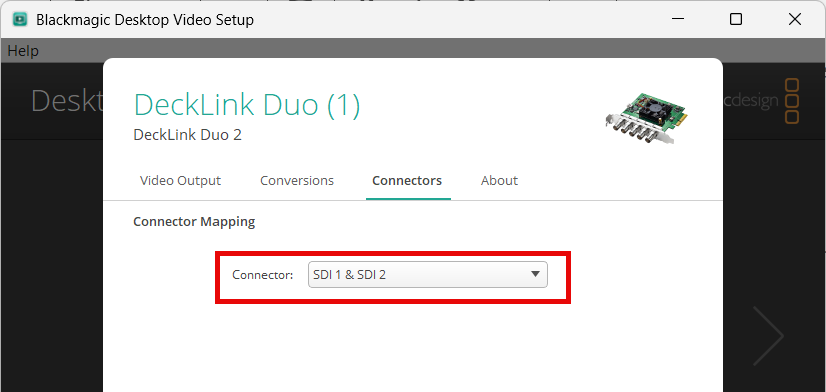
Task: Click the DeckLink Duo 2 subtitle text
Action: click(x=188, y=135)
